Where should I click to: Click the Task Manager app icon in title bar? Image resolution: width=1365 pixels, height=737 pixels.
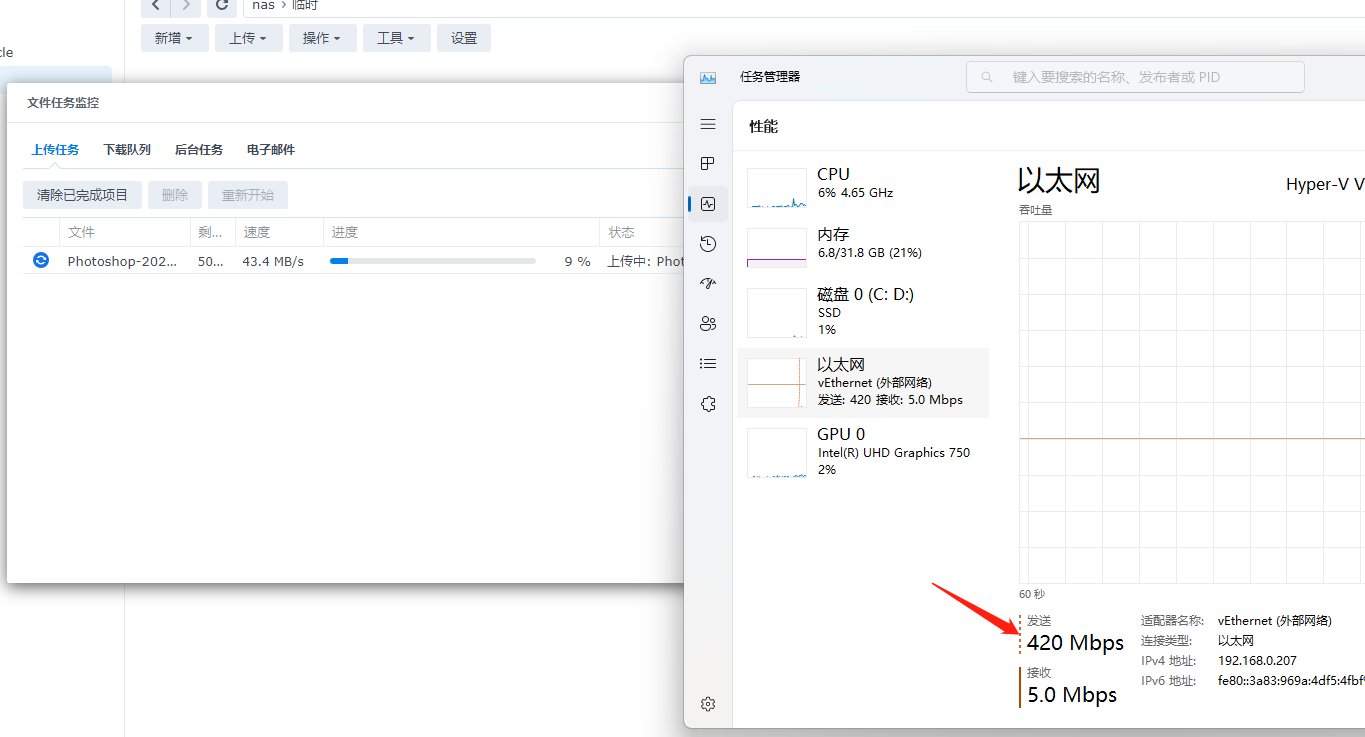coord(708,77)
